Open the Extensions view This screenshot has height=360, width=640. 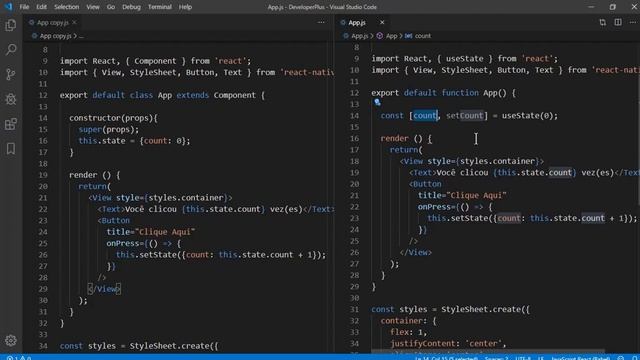click(x=11, y=124)
